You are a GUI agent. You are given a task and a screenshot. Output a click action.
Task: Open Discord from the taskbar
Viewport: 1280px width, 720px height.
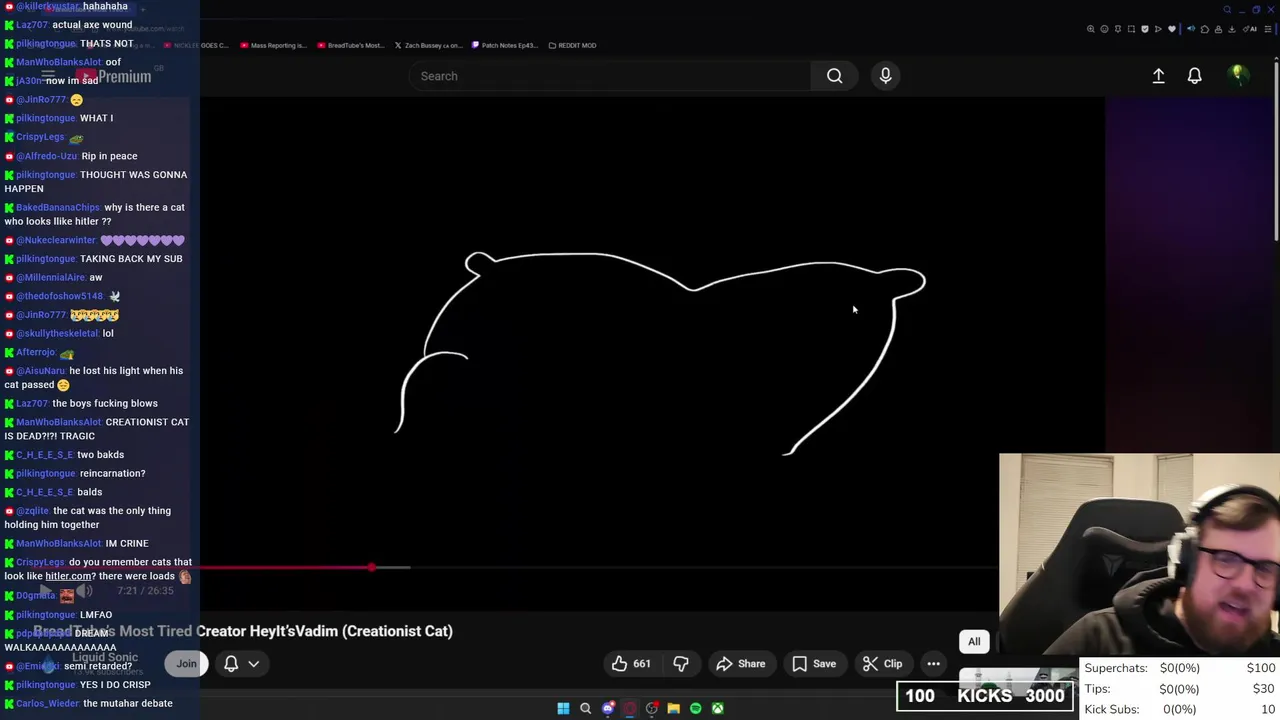tap(607, 709)
